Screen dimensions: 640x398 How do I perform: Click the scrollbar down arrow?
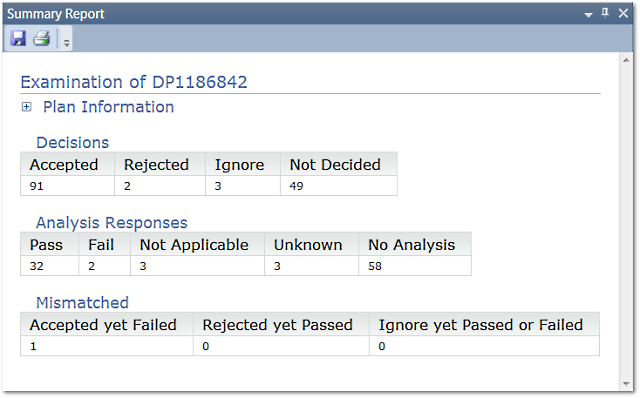click(x=626, y=384)
